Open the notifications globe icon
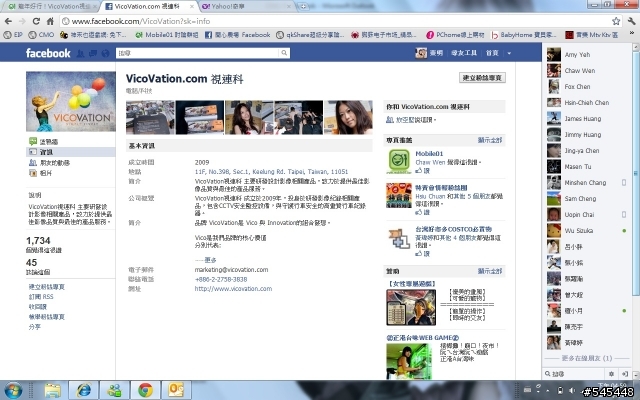Screen dimensions: 640x400 (105, 53)
